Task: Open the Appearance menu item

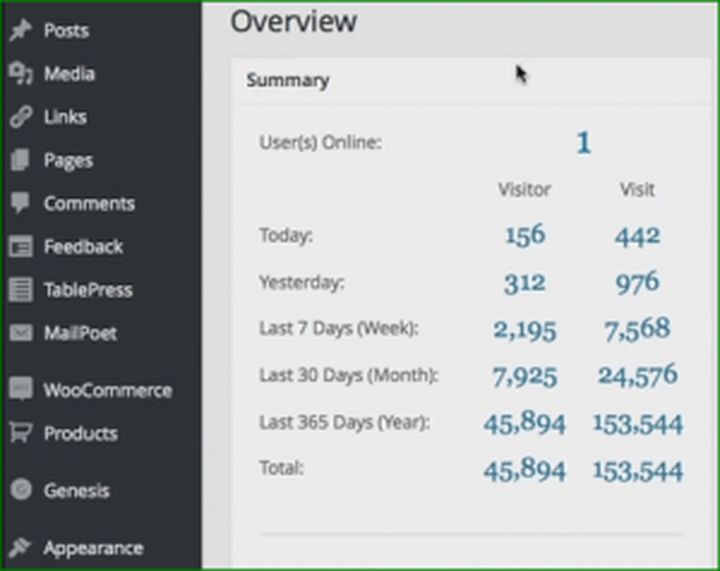Action: (92, 548)
